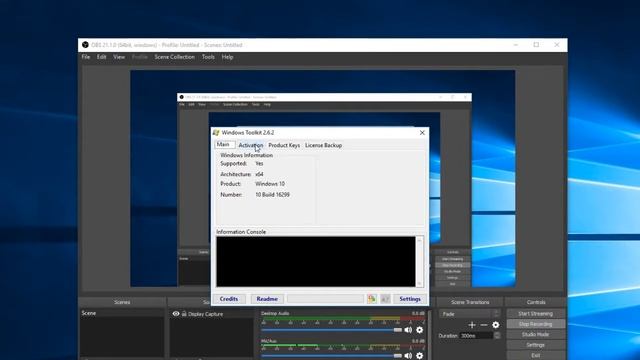Viewport: 640px width, 360px height.
Task: Click the Mic/Aux volume slider
Action: [x=331, y=356]
